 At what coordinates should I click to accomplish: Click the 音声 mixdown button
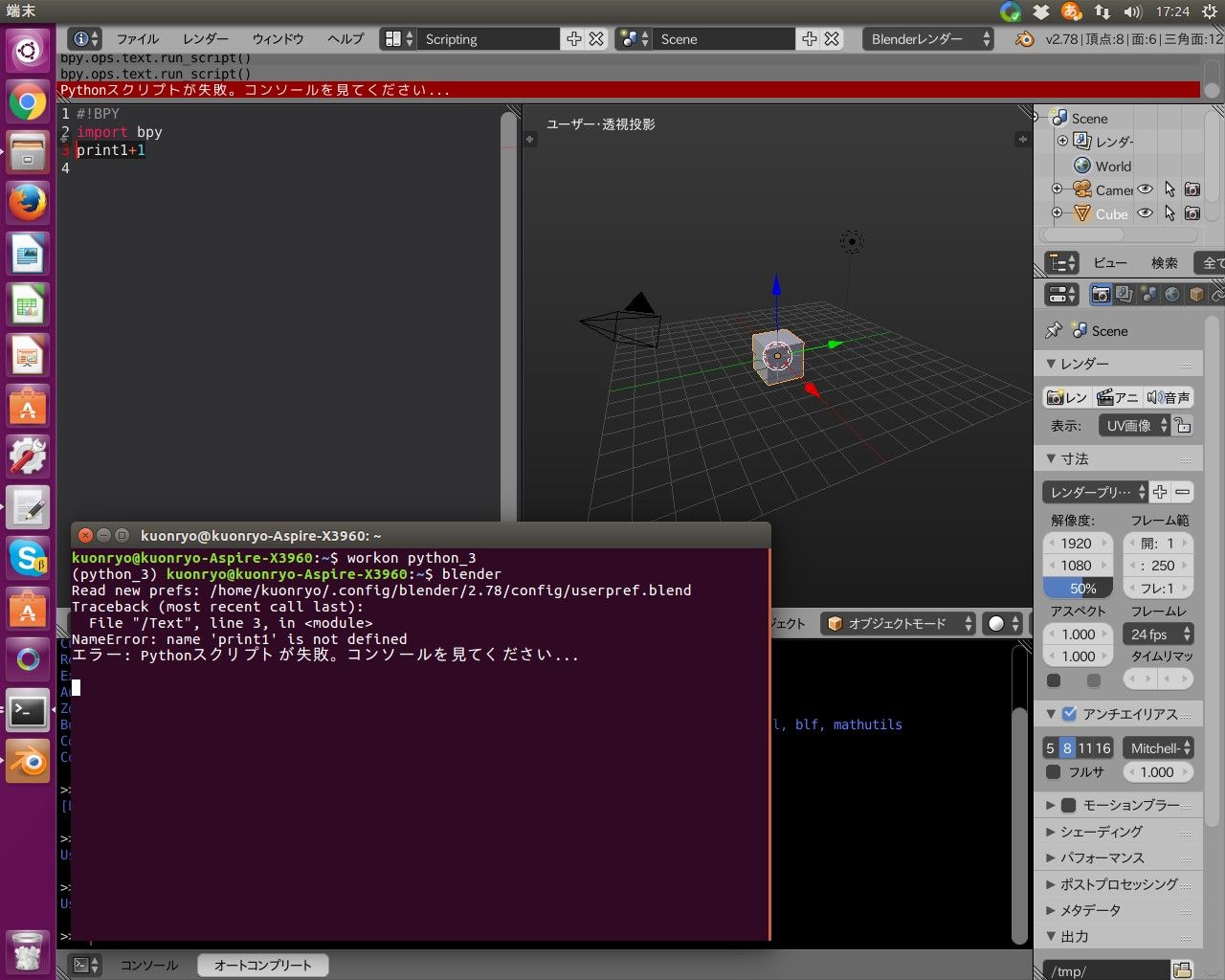(x=1169, y=397)
